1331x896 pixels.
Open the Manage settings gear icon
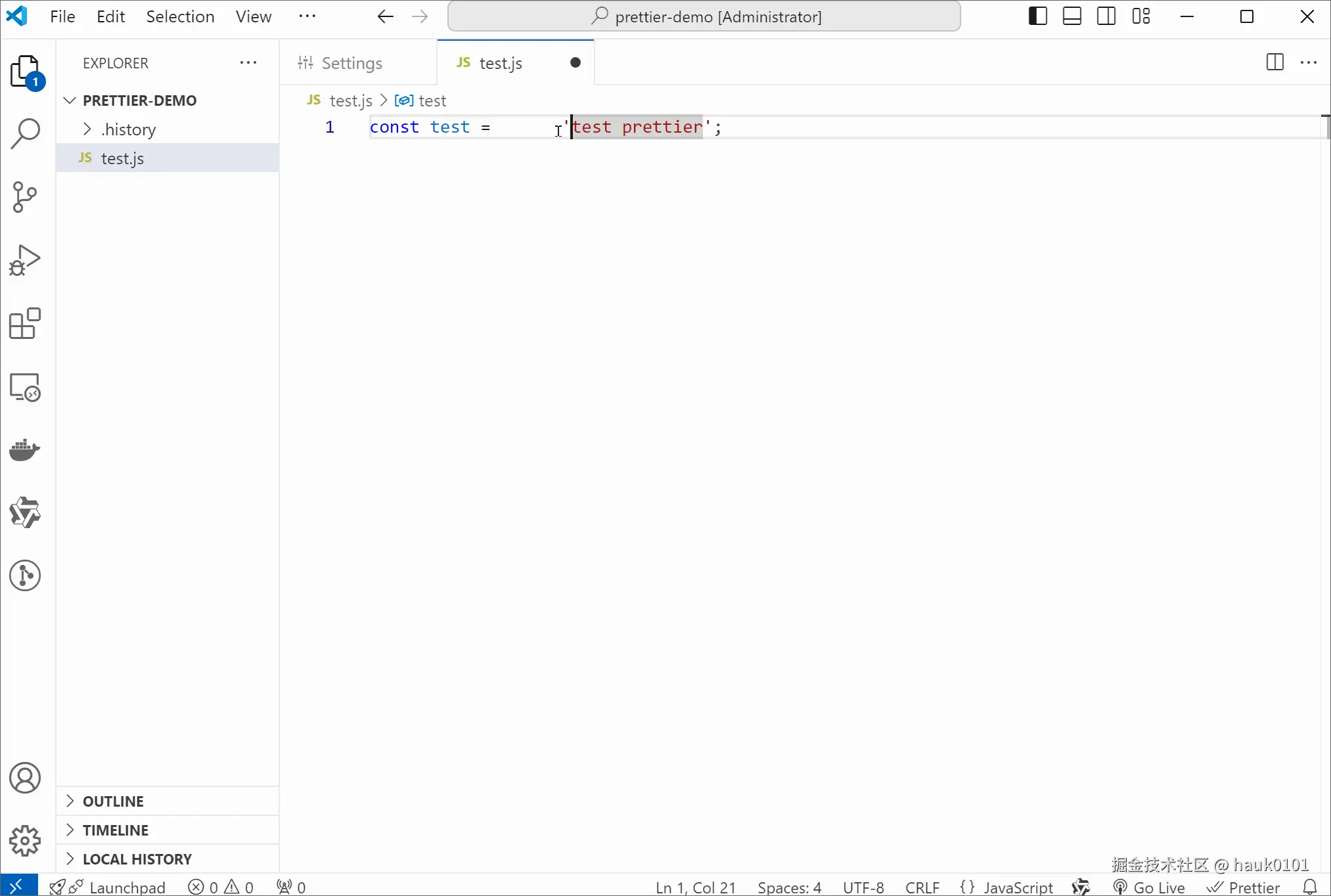tap(25, 841)
